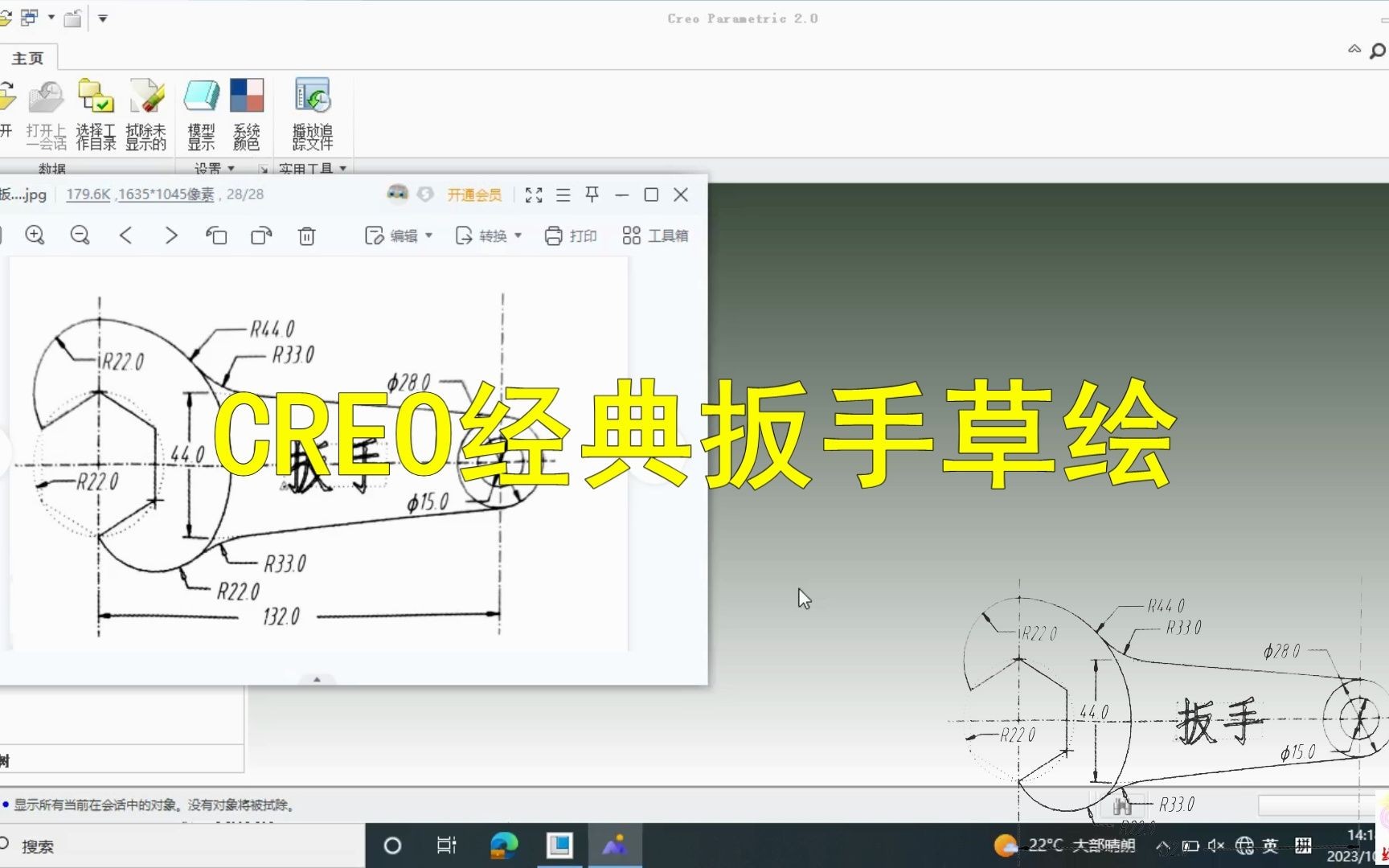Image resolution: width=1389 pixels, height=868 pixels.
Task: Rotate the image counterclockwise
Action: (x=216, y=235)
